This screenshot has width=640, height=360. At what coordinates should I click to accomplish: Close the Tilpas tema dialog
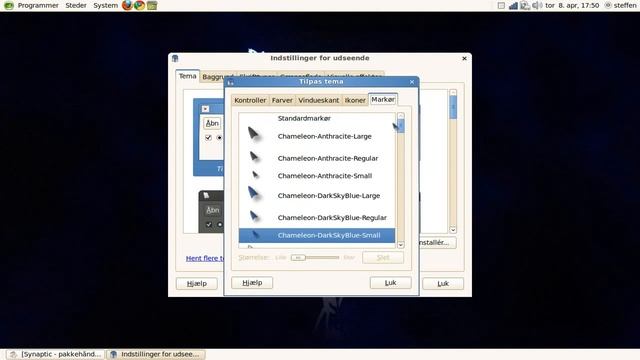click(412, 82)
